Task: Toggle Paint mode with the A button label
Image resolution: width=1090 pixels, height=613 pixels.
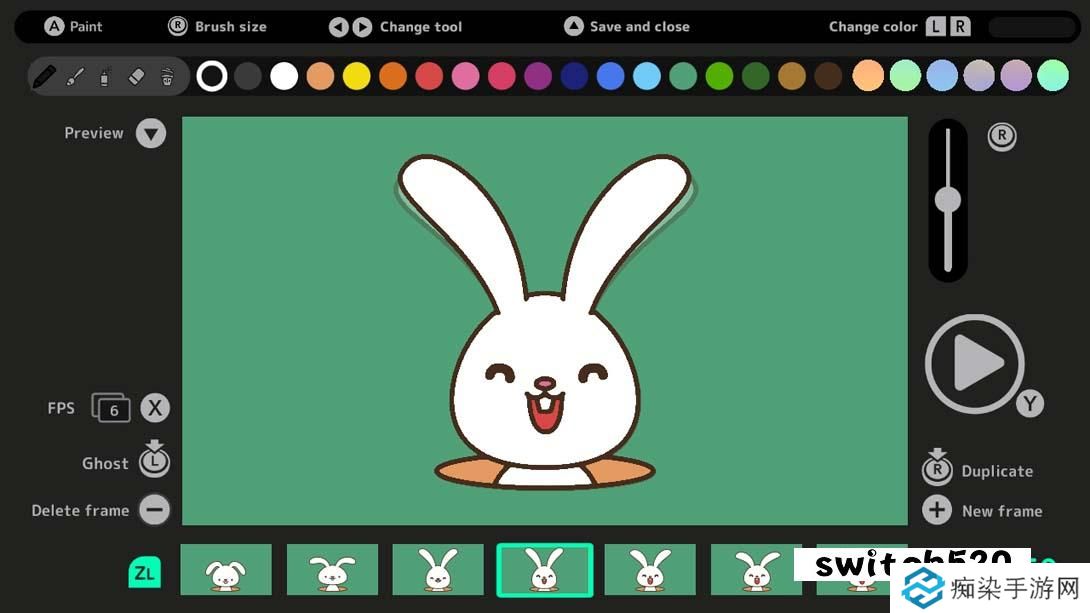Action: [55, 27]
